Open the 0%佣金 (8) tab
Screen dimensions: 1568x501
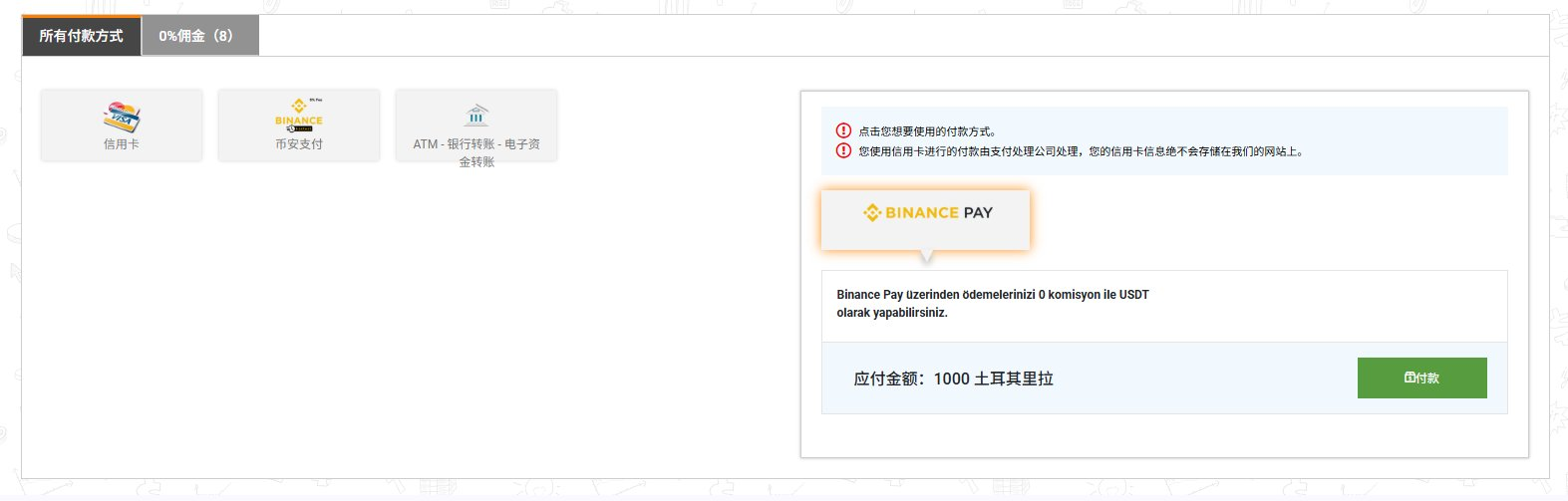coord(200,36)
